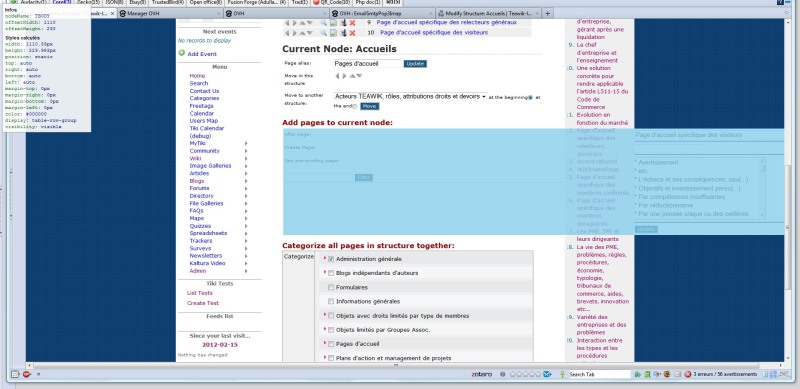
Task: Delete the row 9 relecteurs généraux page
Action: [352, 22]
